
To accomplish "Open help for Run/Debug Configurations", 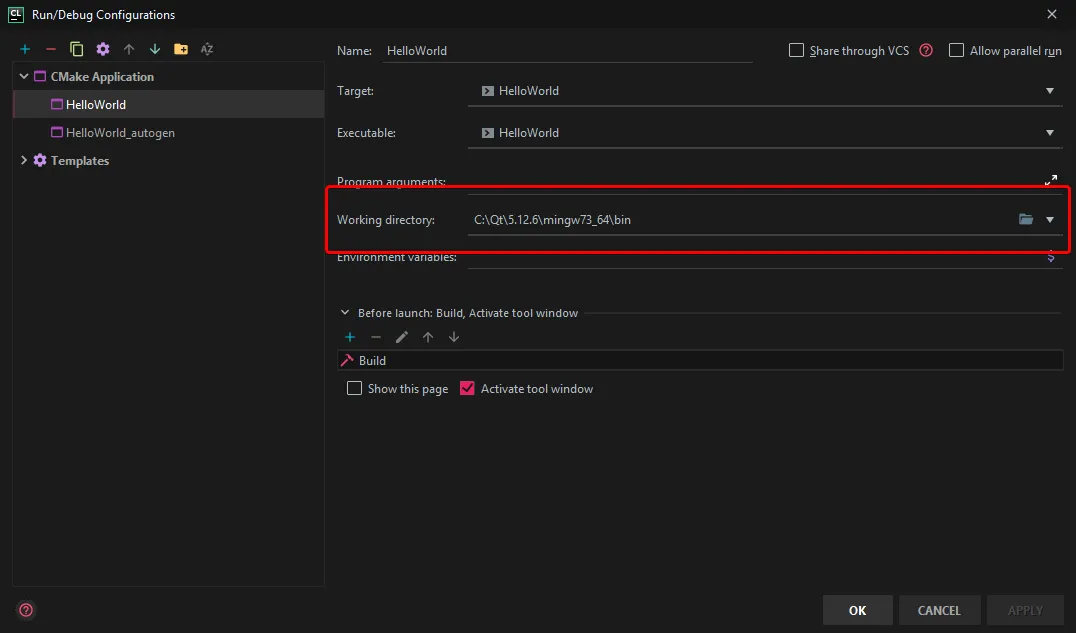I will pos(26,610).
